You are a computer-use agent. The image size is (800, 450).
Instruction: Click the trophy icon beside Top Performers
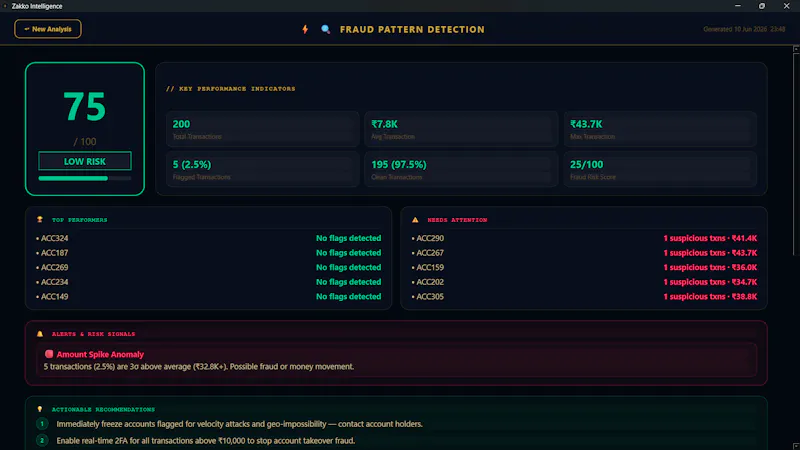coord(40,220)
